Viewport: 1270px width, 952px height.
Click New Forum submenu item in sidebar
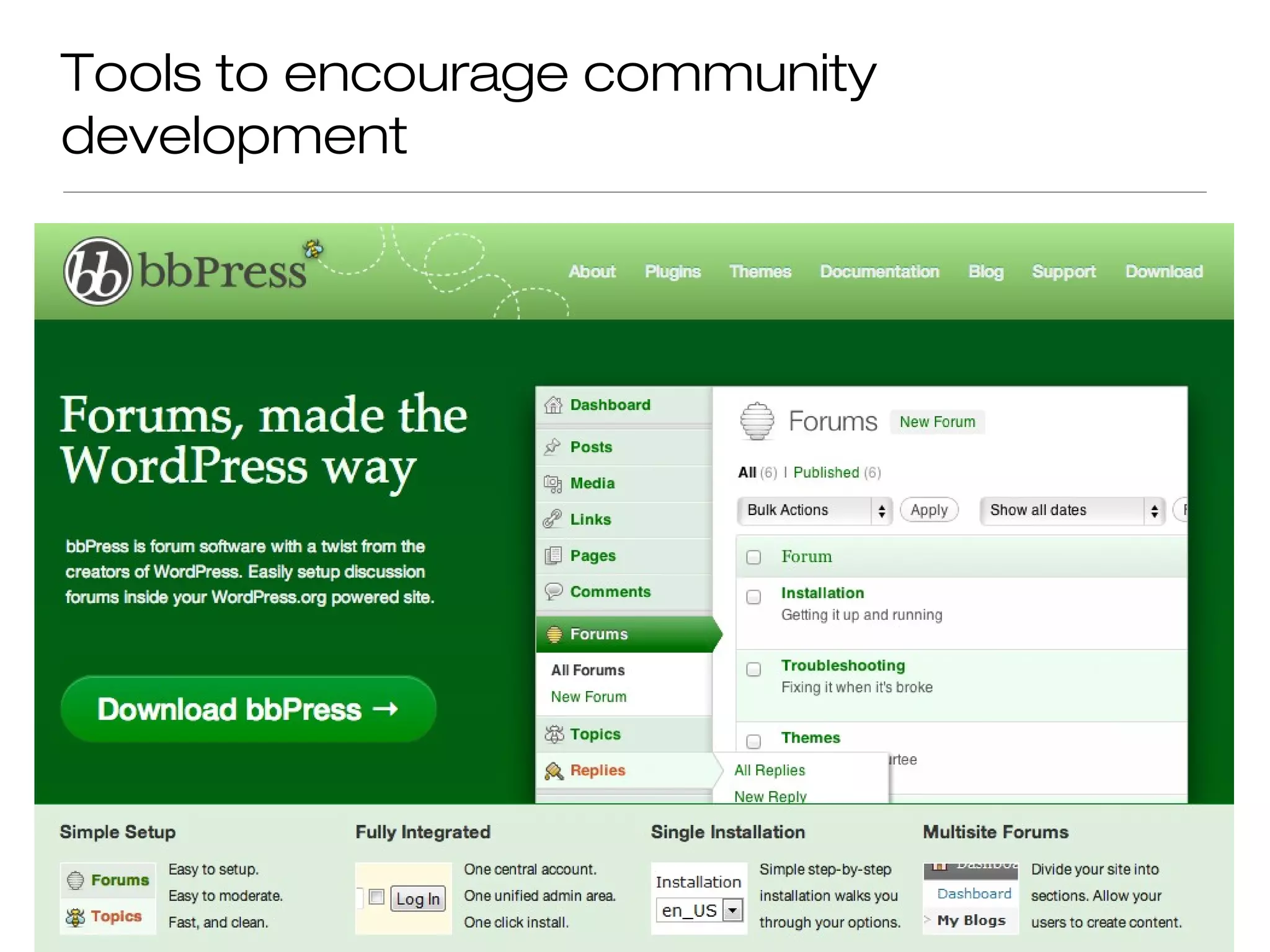588,697
